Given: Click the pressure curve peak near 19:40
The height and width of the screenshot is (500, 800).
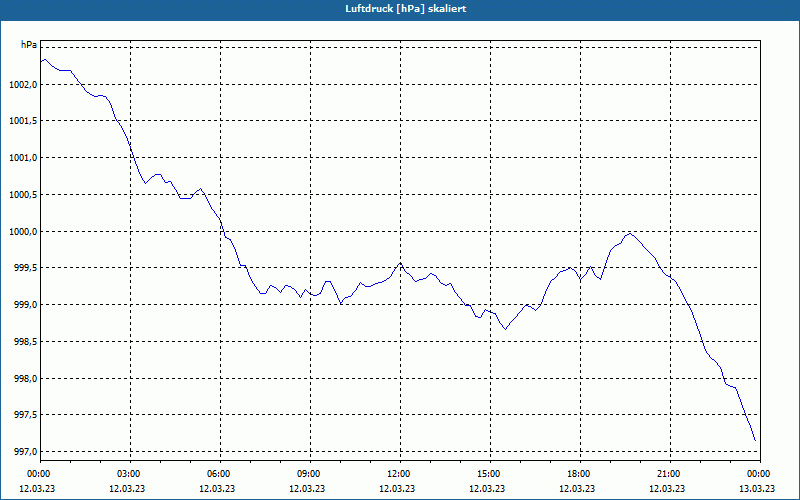Looking at the screenshot, I should tap(631, 234).
